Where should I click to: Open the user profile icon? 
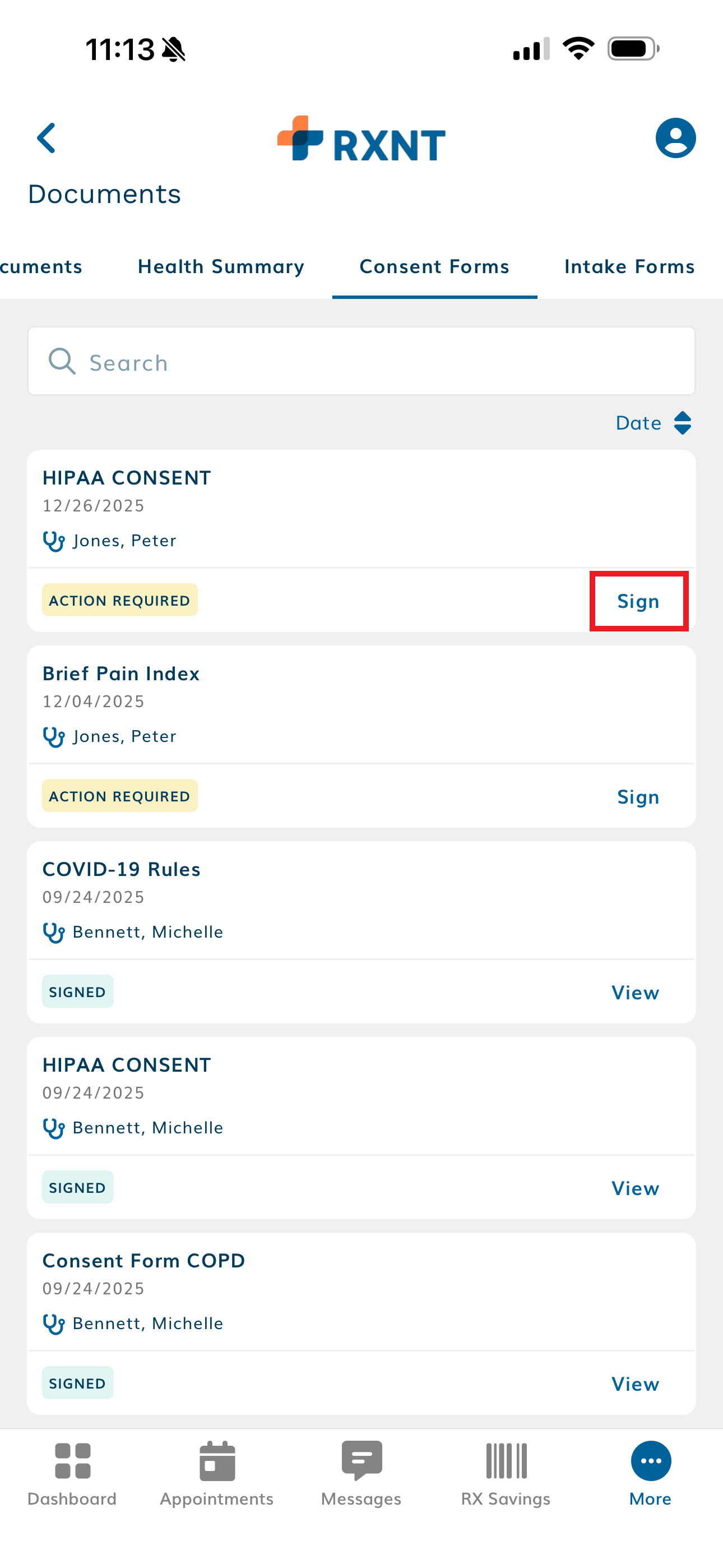pos(675,138)
